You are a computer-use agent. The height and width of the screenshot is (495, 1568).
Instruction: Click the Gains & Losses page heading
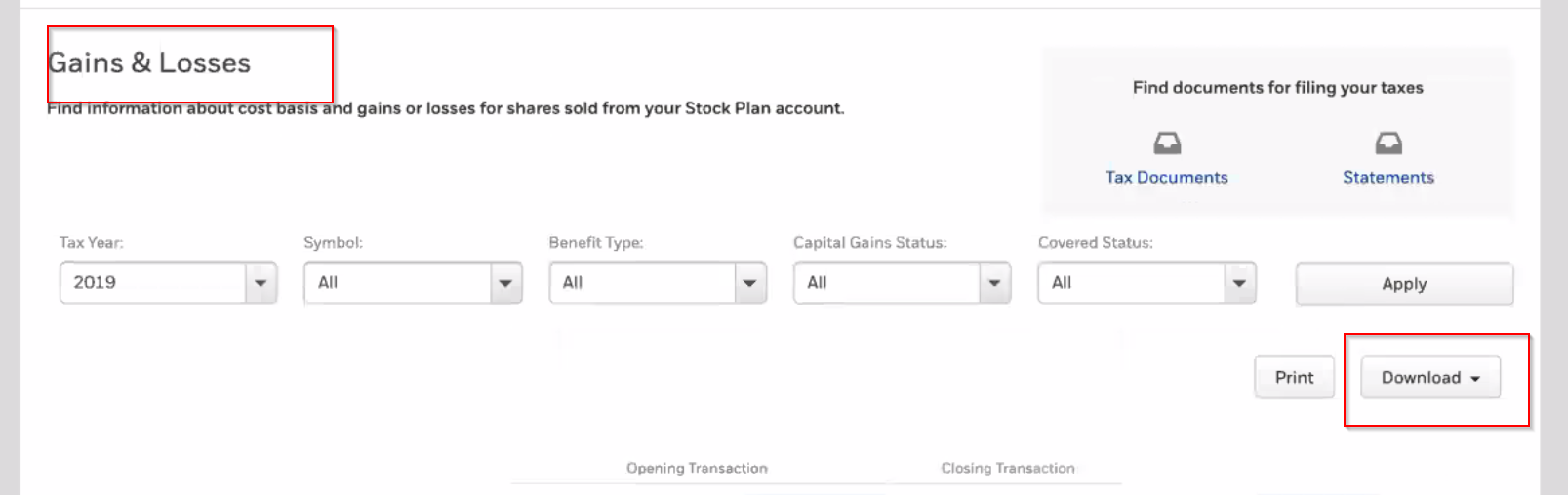pyautogui.click(x=149, y=63)
